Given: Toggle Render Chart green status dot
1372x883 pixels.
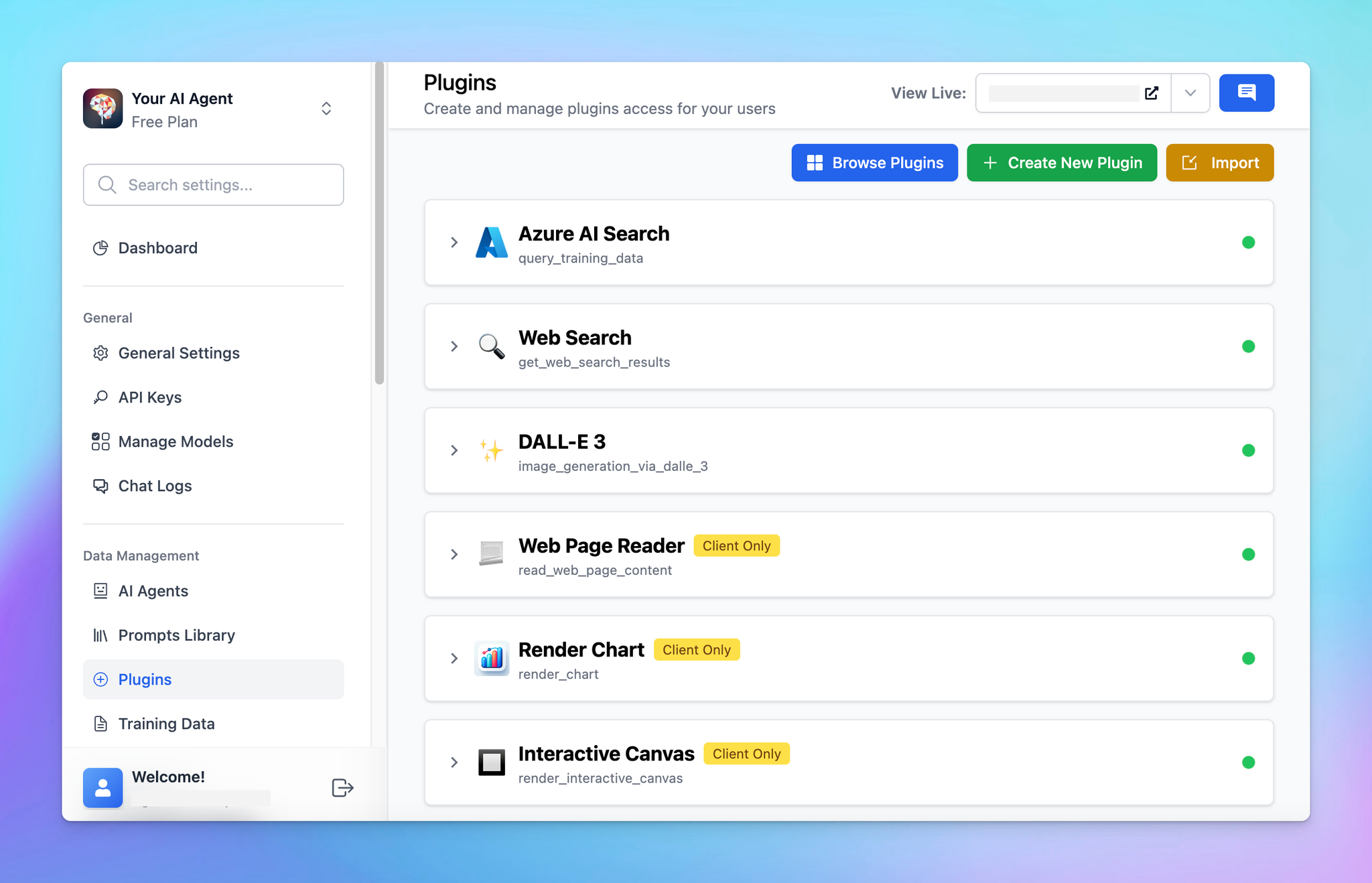Looking at the screenshot, I should pos(1248,658).
